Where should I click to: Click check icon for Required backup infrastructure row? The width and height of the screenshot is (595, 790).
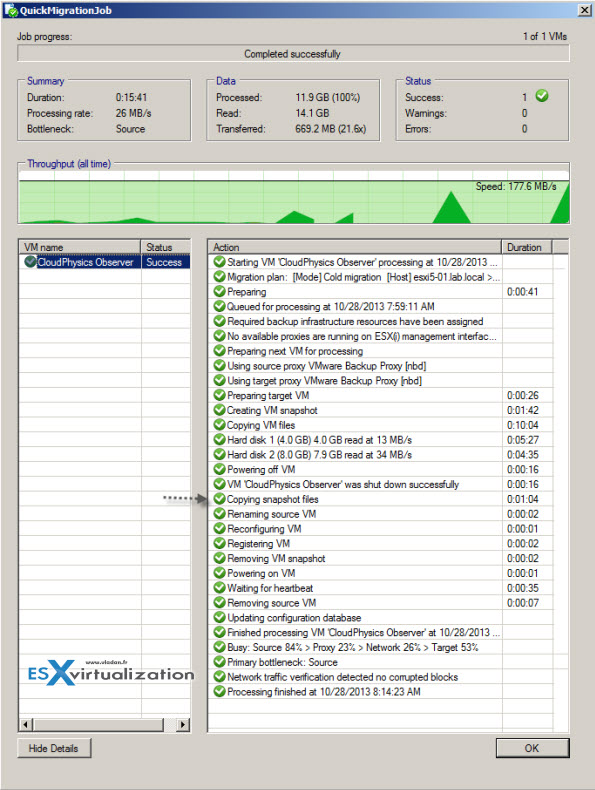[219, 321]
